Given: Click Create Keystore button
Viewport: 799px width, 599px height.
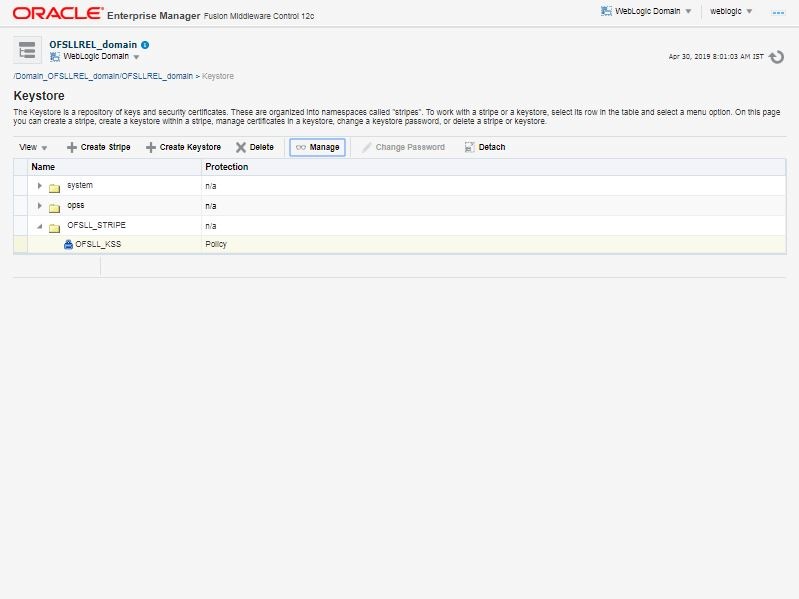Looking at the screenshot, I should point(183,147).
